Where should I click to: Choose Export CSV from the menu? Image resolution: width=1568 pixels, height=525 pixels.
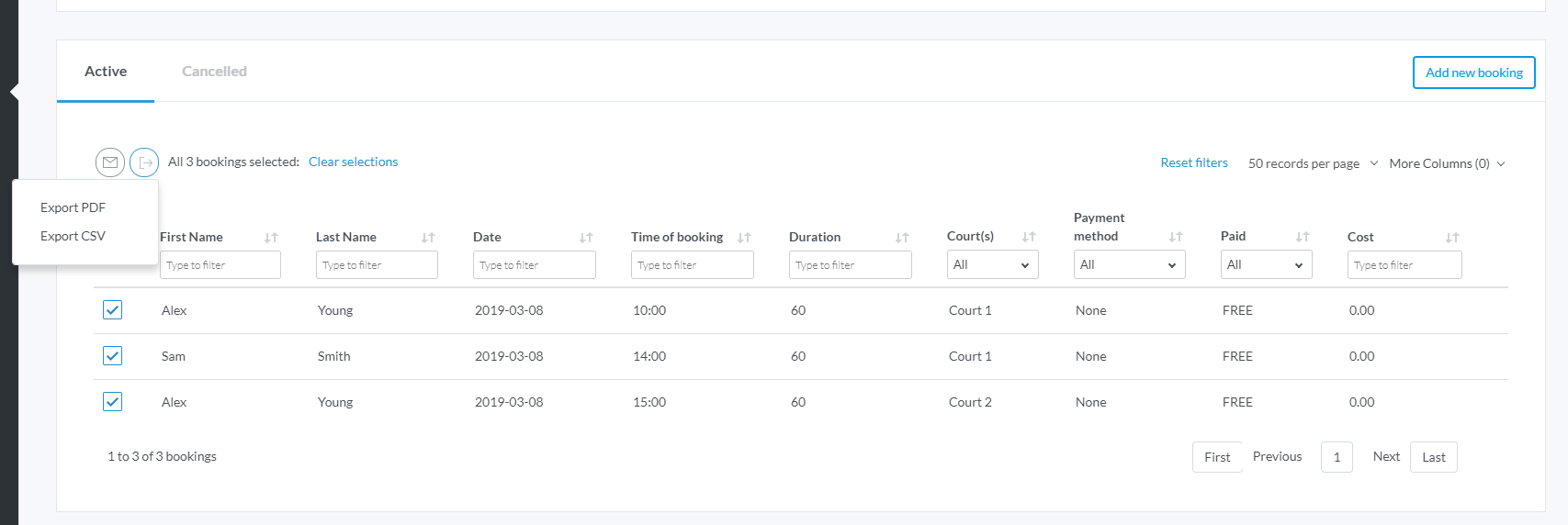point(73,236)
